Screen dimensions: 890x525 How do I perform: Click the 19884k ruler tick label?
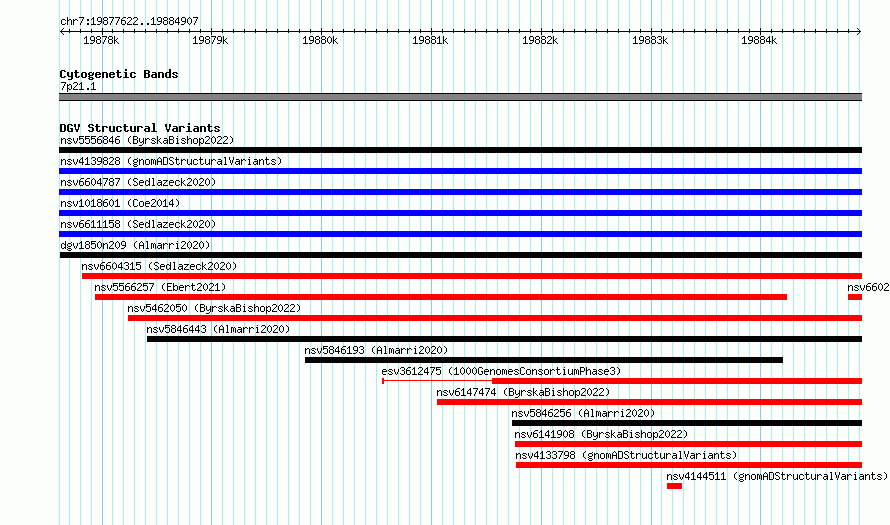click(759, 40)
